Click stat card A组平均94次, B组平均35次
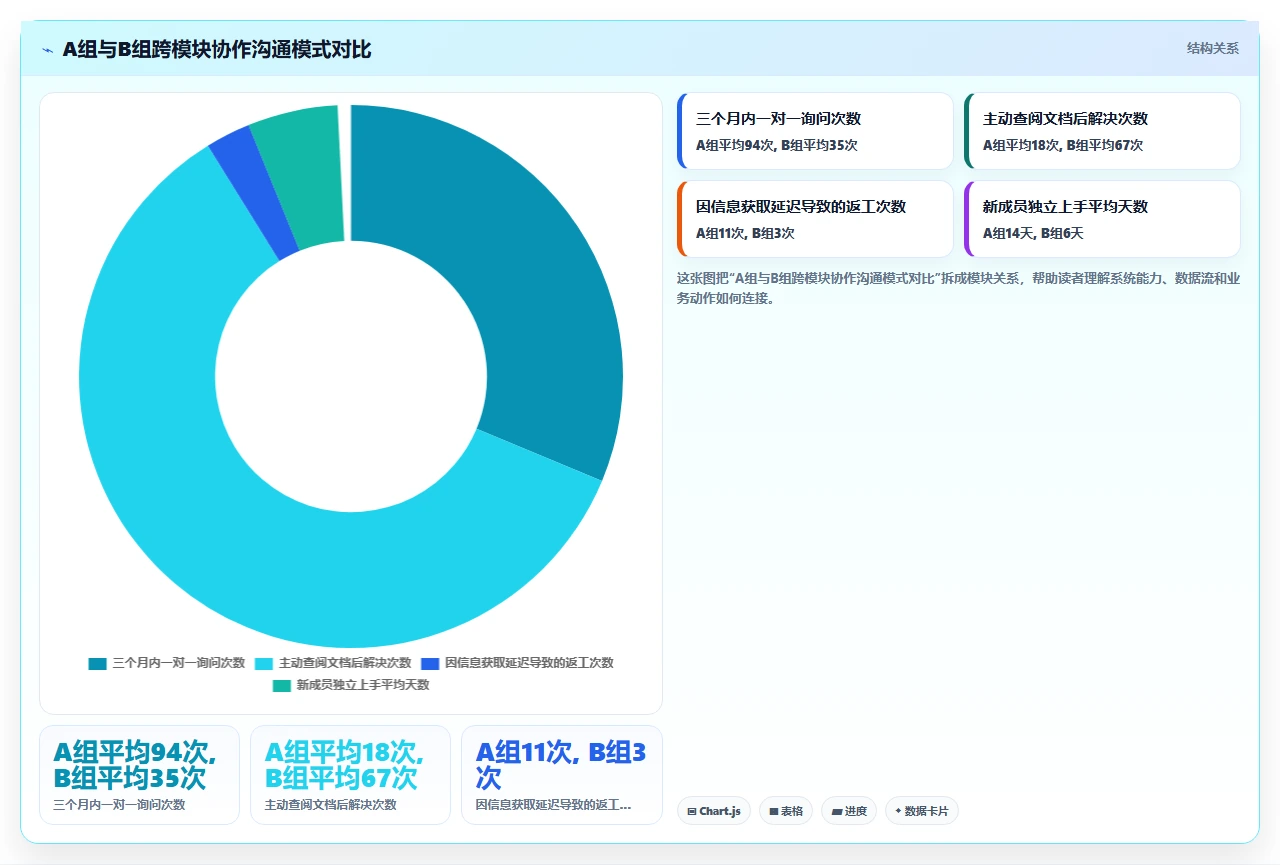Viewport: 1280px width, 865px height. click(139, 775)
